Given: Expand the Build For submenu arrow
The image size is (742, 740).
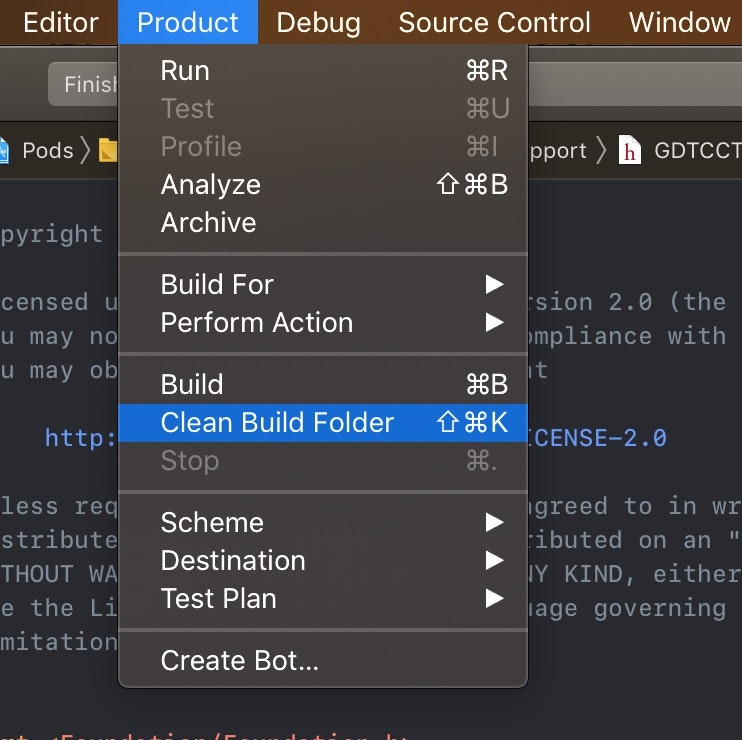Looking at the screenshot, I should click(494, 284).
